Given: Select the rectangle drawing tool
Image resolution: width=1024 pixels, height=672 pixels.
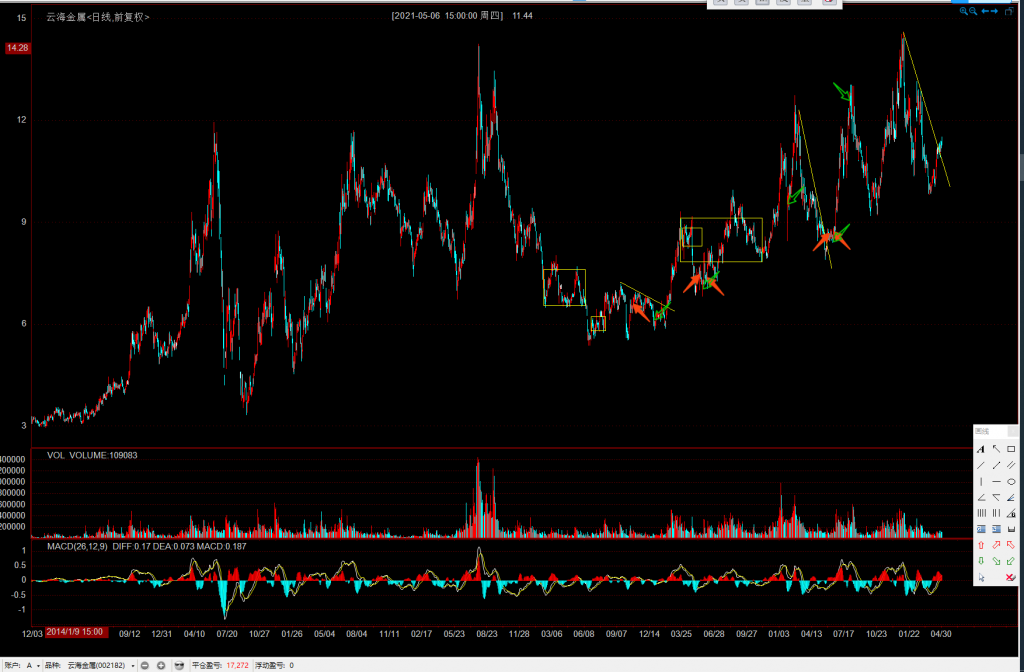Looking at the screenshot, I should [x=1011, y=449].
